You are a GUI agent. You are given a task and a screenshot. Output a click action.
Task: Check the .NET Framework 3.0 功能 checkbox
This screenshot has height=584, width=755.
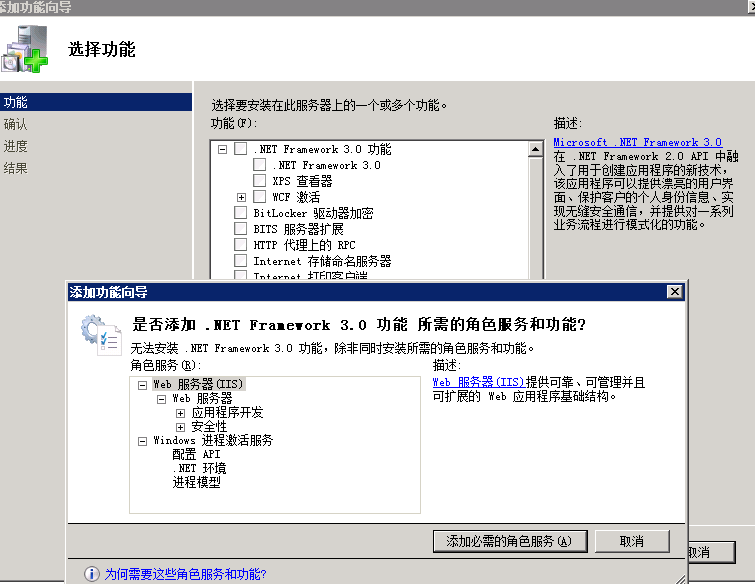pyautogui.click(x=240, y=149)
